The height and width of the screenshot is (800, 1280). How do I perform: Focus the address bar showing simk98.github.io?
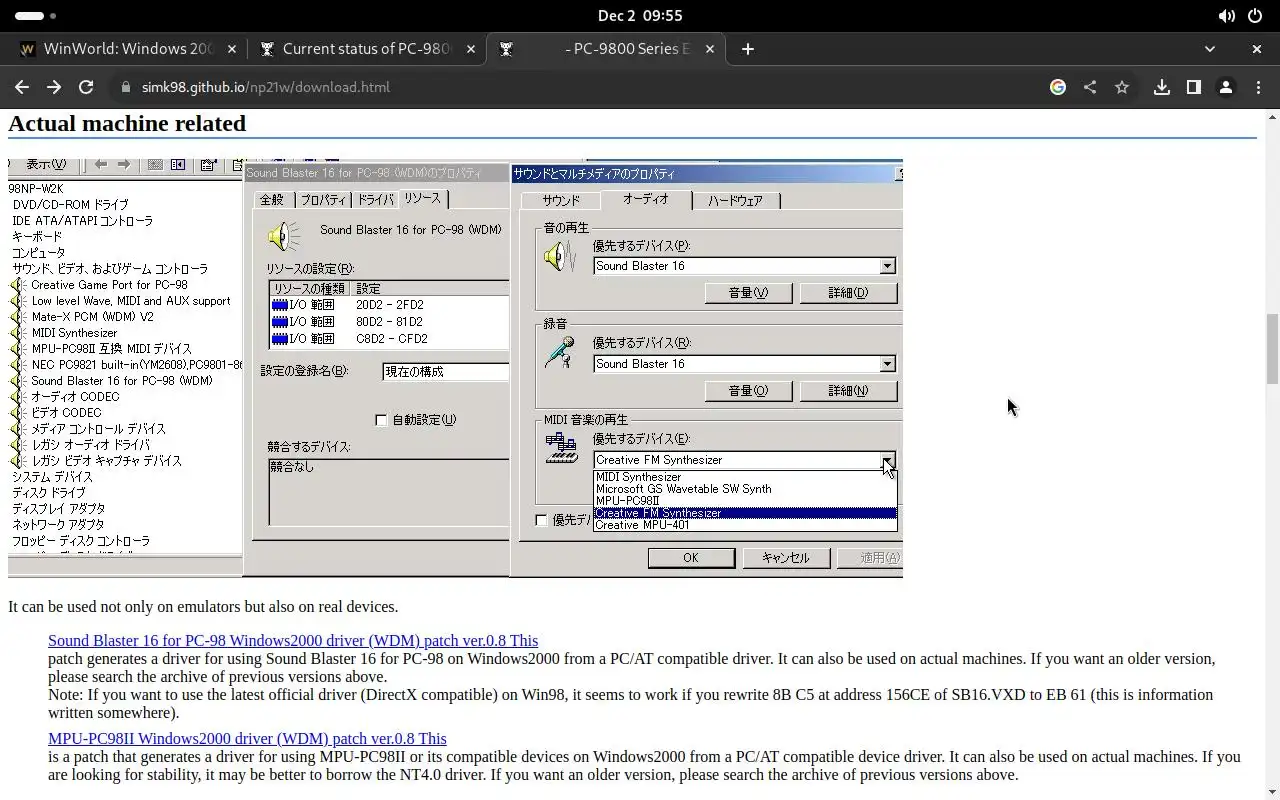(580, 87)
